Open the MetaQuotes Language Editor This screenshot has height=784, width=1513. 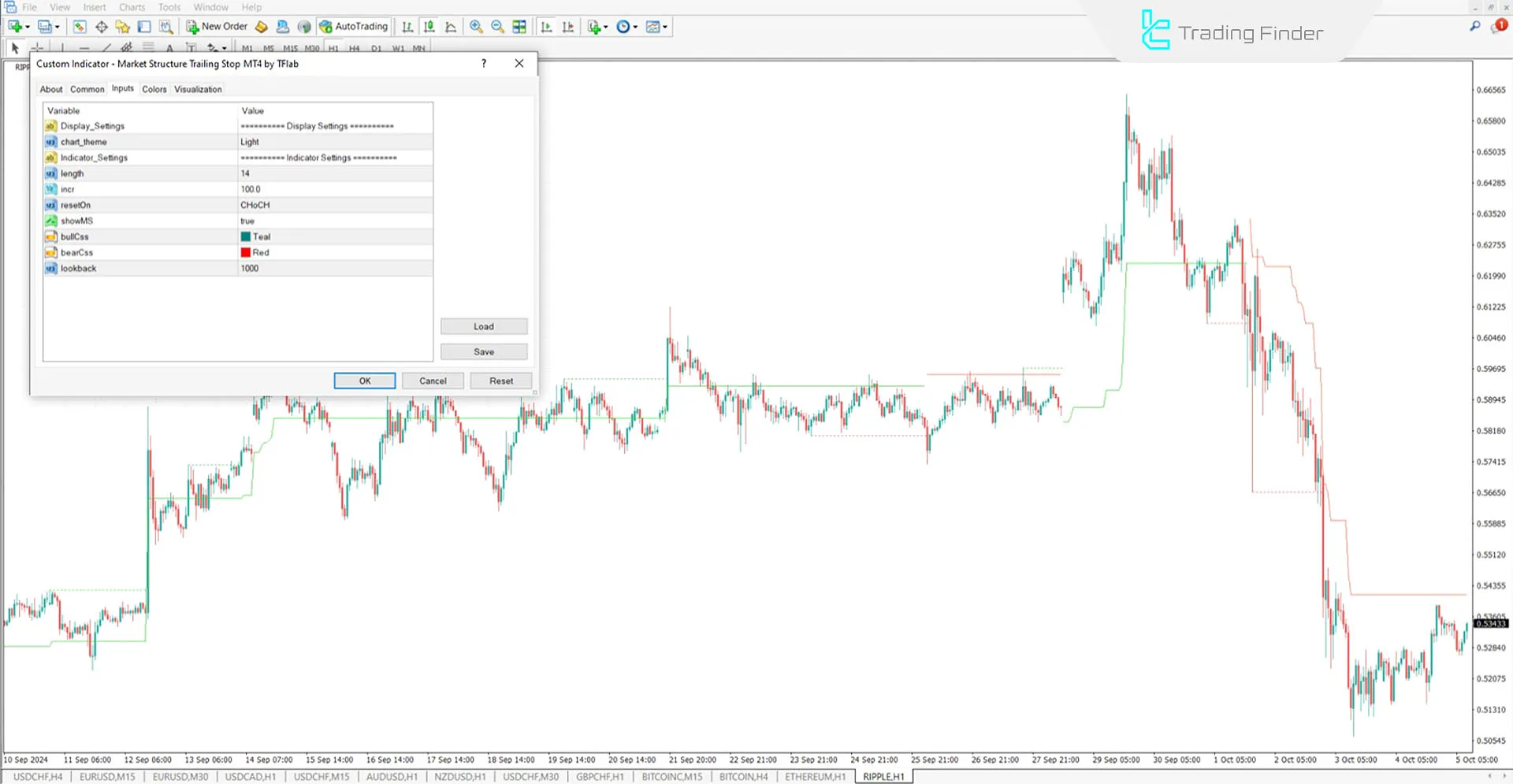262,26
